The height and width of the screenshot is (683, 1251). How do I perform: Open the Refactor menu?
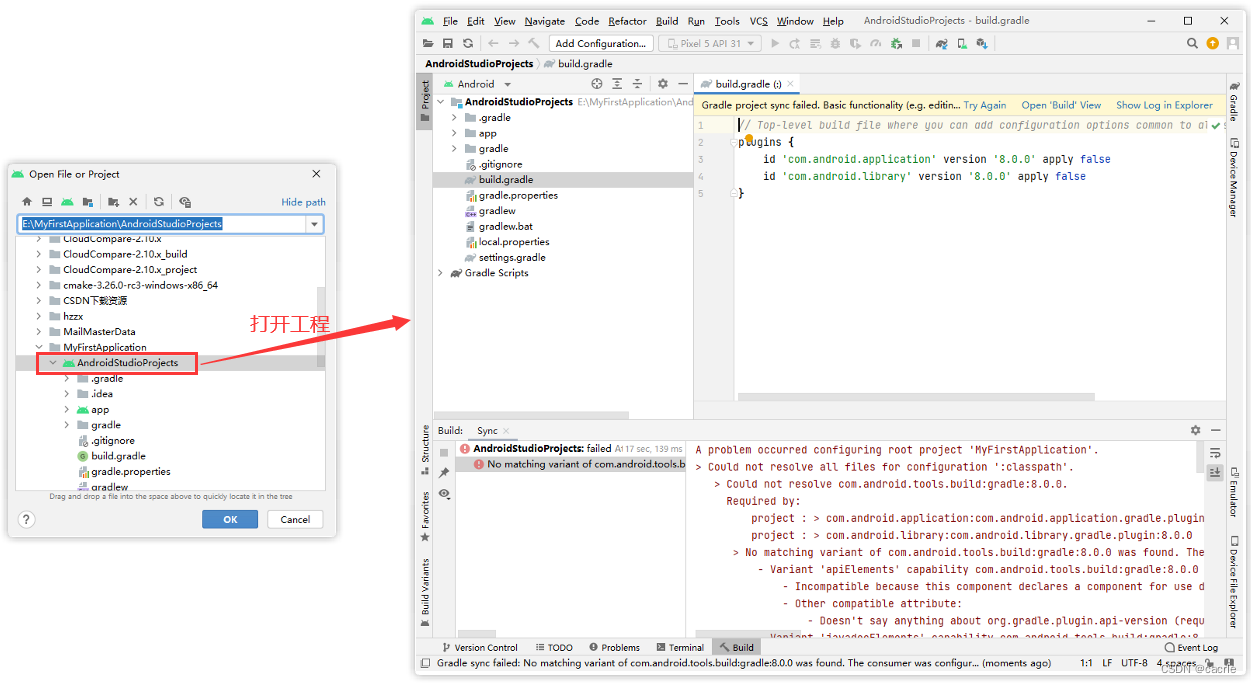click(x=627, y=21)
